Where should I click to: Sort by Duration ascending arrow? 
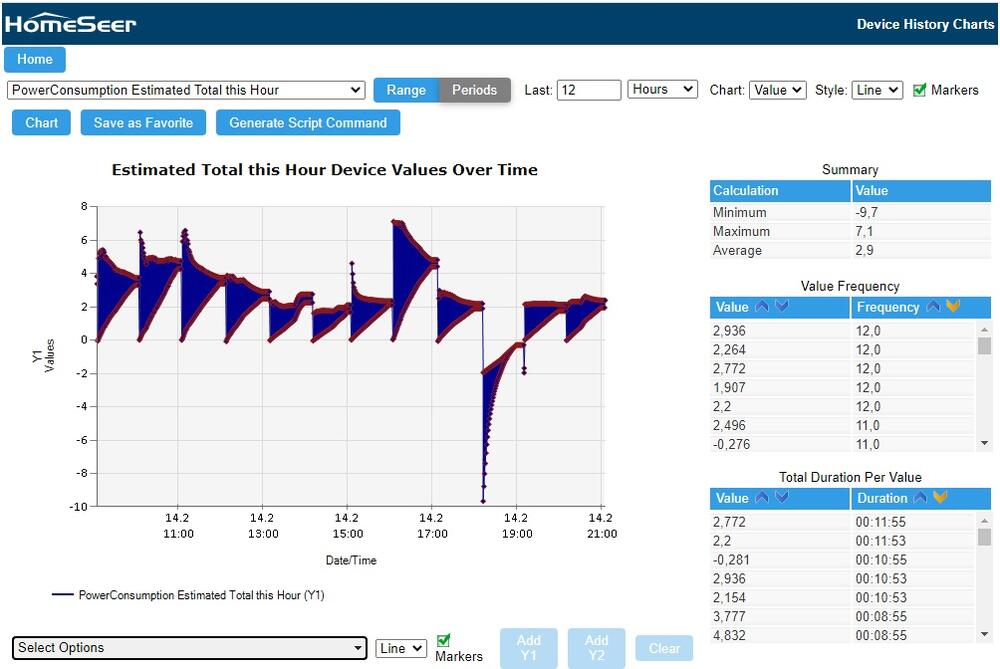[x=920, y=498]
